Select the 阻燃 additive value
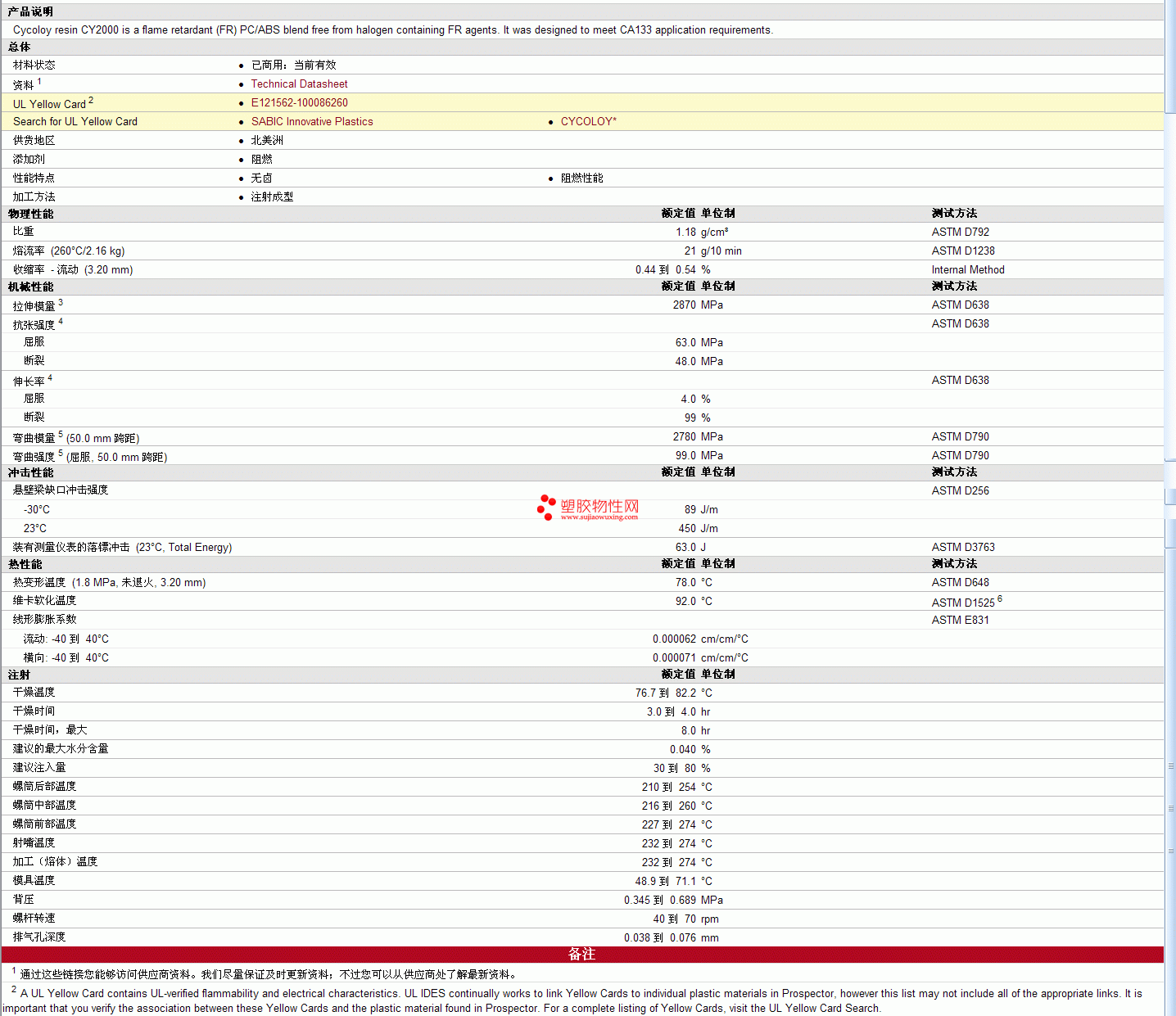 point(261,159)
